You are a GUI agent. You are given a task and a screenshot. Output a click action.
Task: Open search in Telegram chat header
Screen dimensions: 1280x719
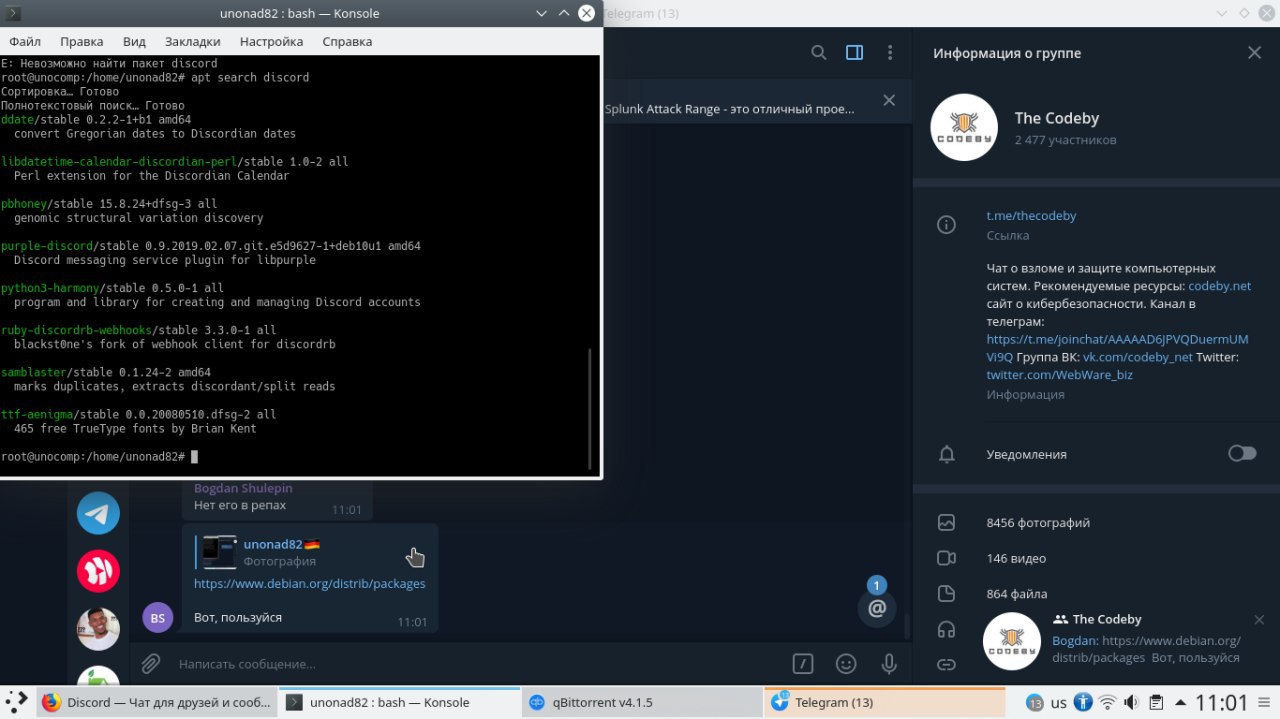tap(818, 53)
